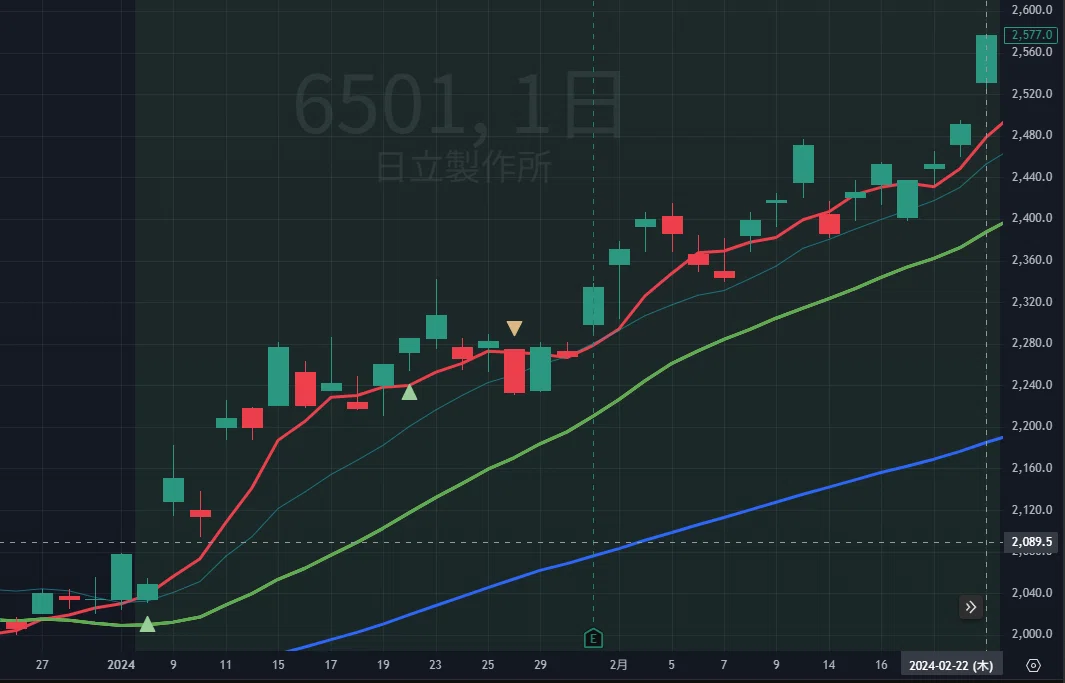Click the 2,160.0 price axis label
The height and width of the screenshot is (683, 1065).
point(1032,468)
